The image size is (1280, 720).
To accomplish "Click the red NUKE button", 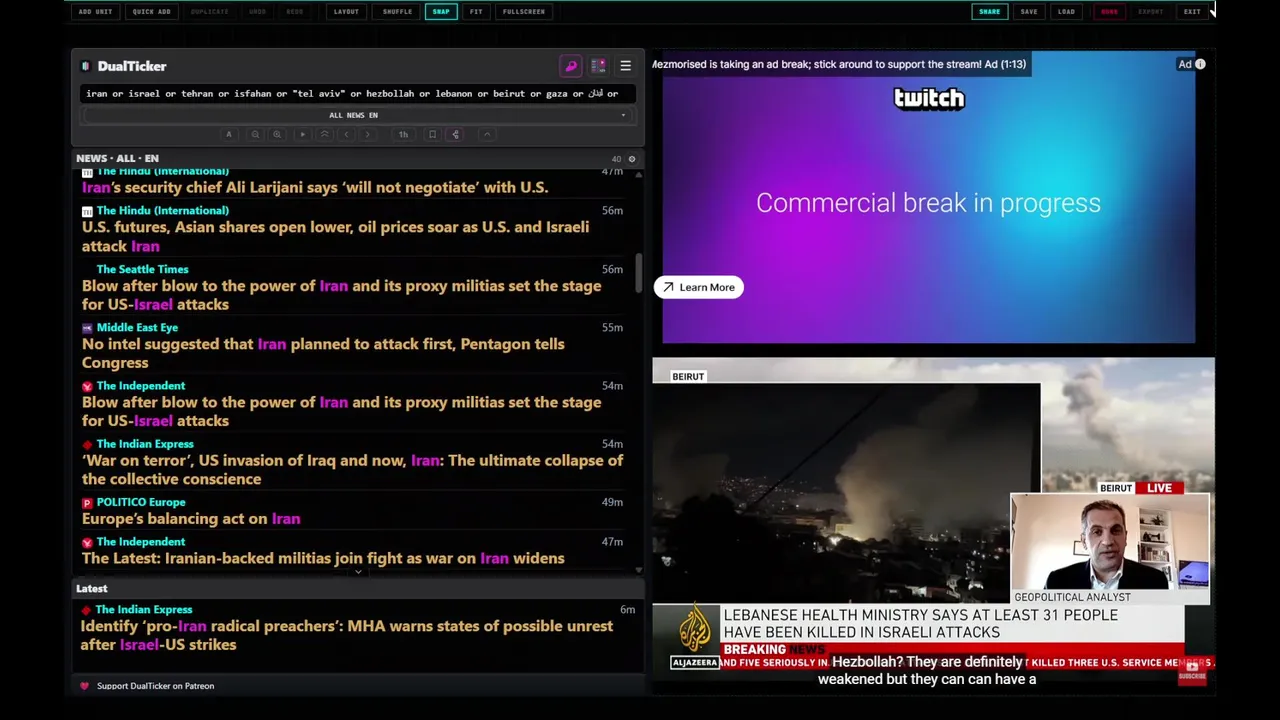I will tap(1109, 12).
